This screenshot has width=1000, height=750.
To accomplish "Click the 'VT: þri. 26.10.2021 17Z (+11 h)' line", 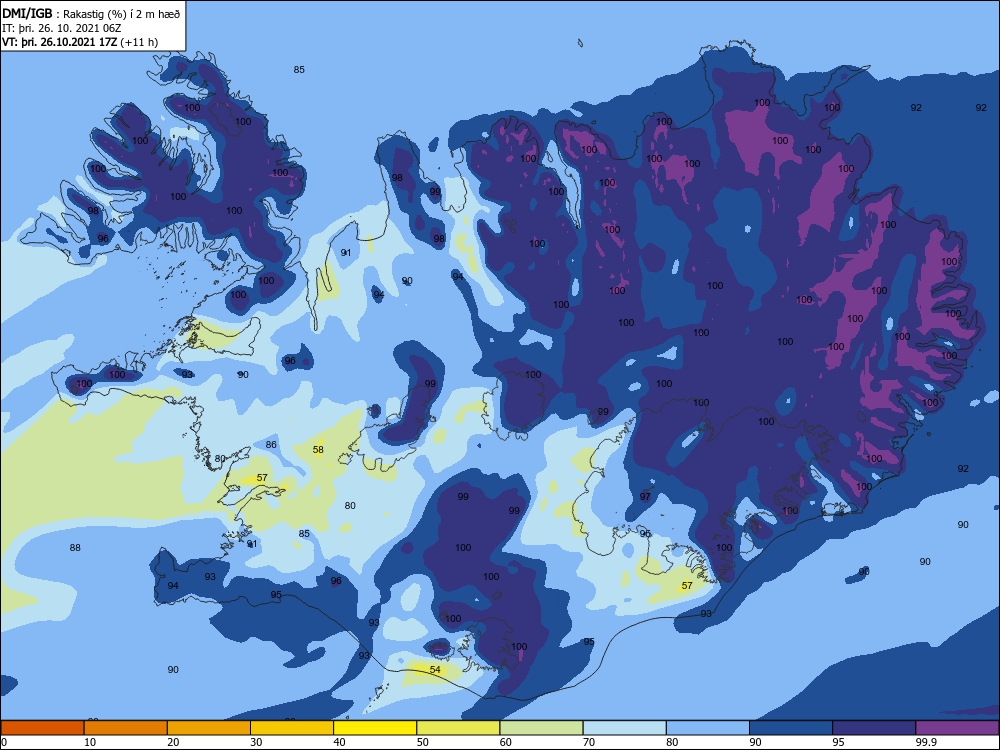I will click(x=80, y=42).
